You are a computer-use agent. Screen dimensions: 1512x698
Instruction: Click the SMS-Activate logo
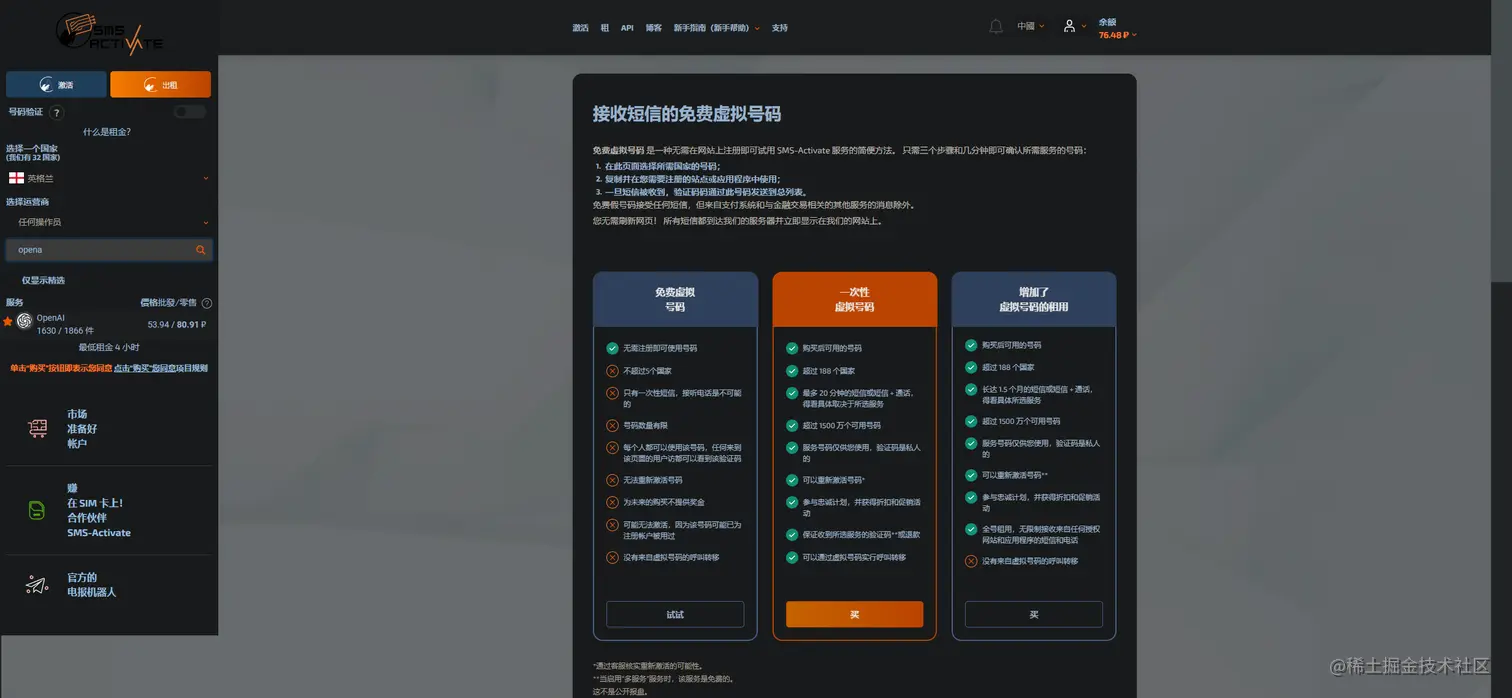pyautogui.click(x=108, y=33)
